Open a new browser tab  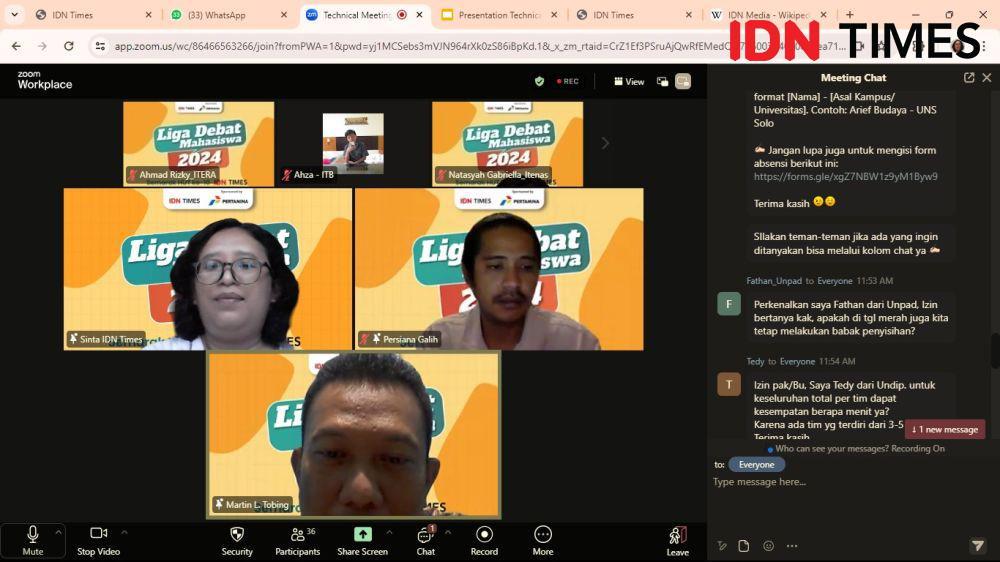tap(849, 15)
